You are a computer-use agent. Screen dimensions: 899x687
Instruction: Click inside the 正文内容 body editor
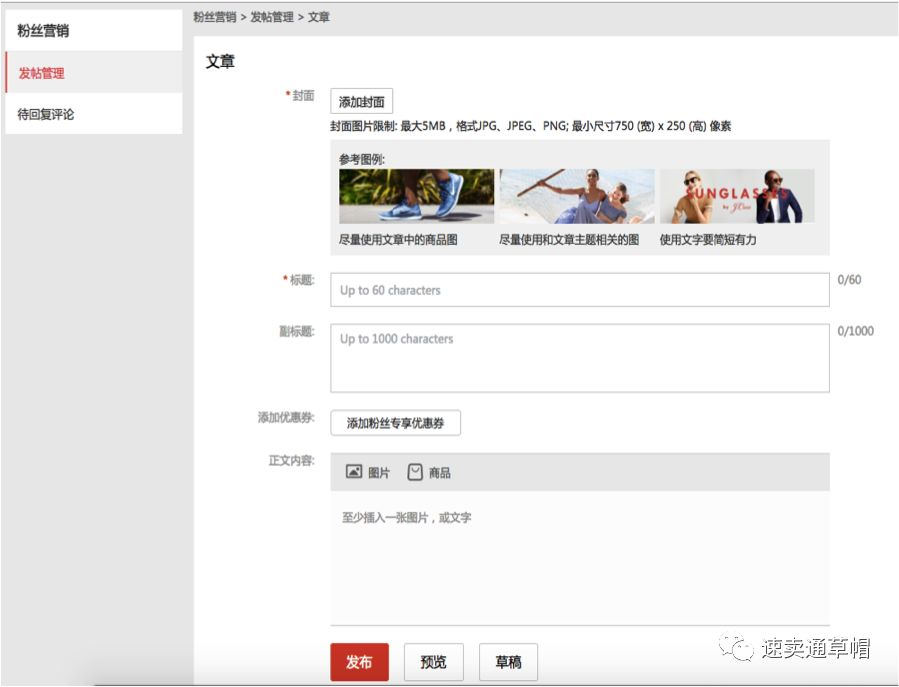coord(580,557)
